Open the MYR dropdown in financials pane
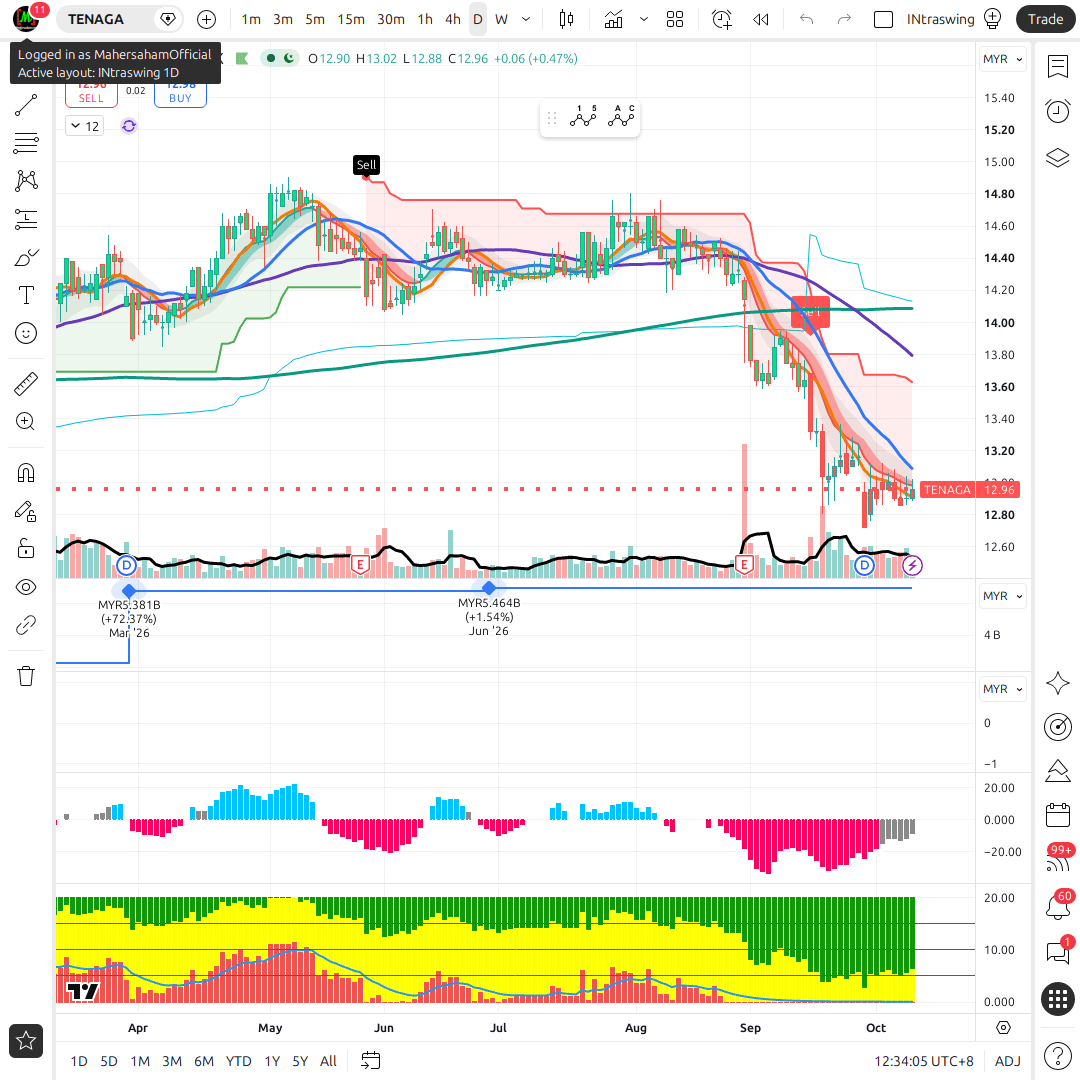1080x1080 pixels. click(x=1002, y=596)
